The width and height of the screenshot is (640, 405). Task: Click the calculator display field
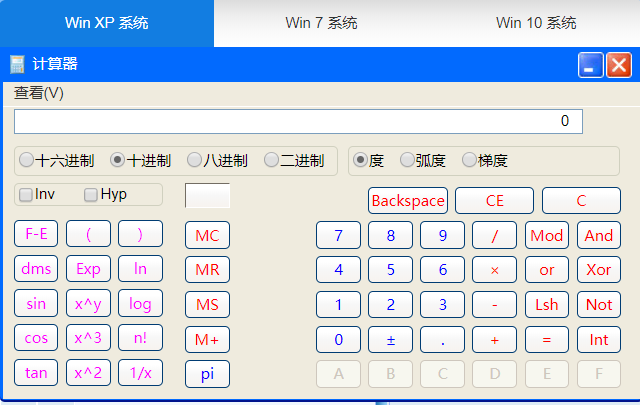tap(298, 121)
